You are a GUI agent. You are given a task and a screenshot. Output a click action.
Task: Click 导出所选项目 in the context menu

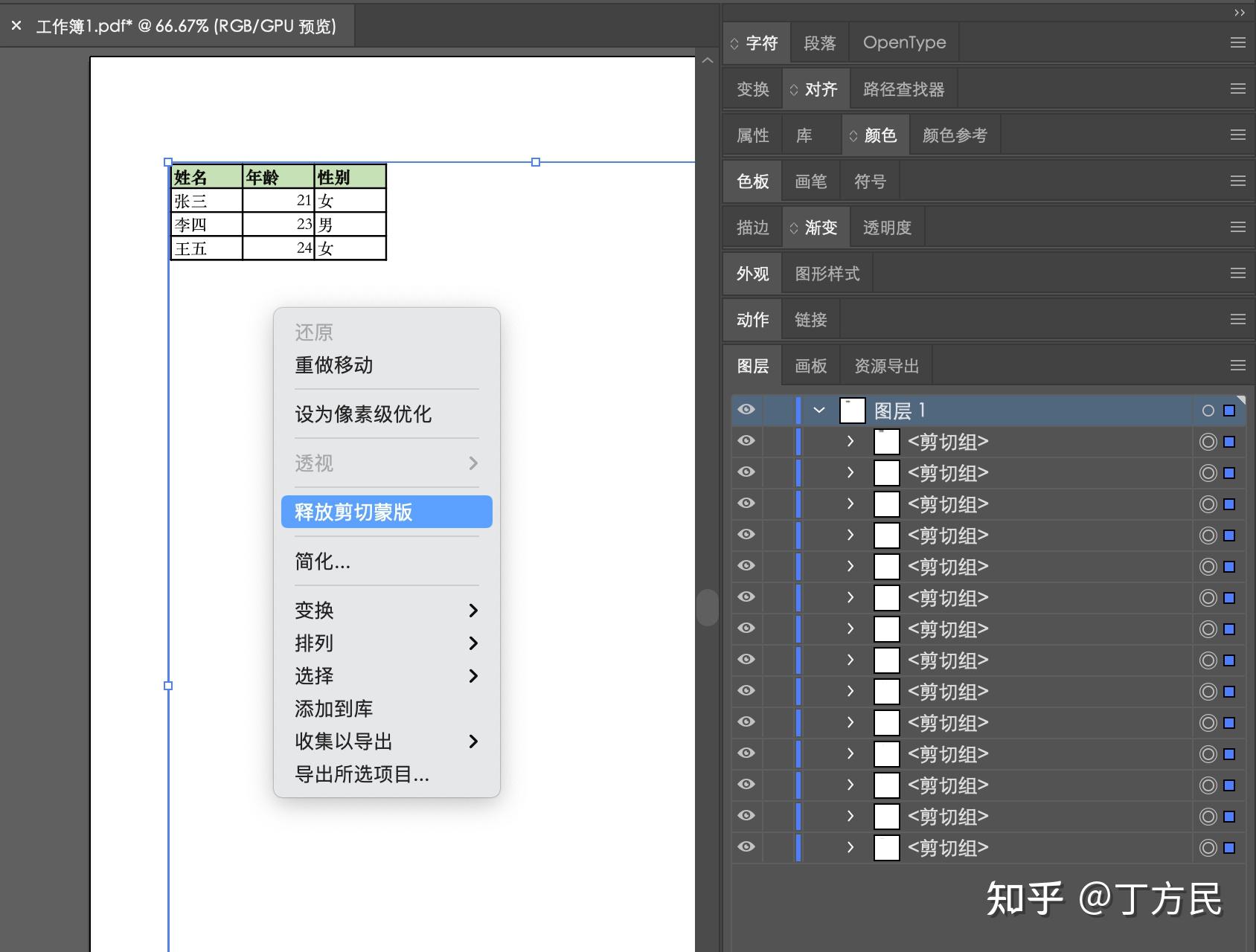point(362,774)
